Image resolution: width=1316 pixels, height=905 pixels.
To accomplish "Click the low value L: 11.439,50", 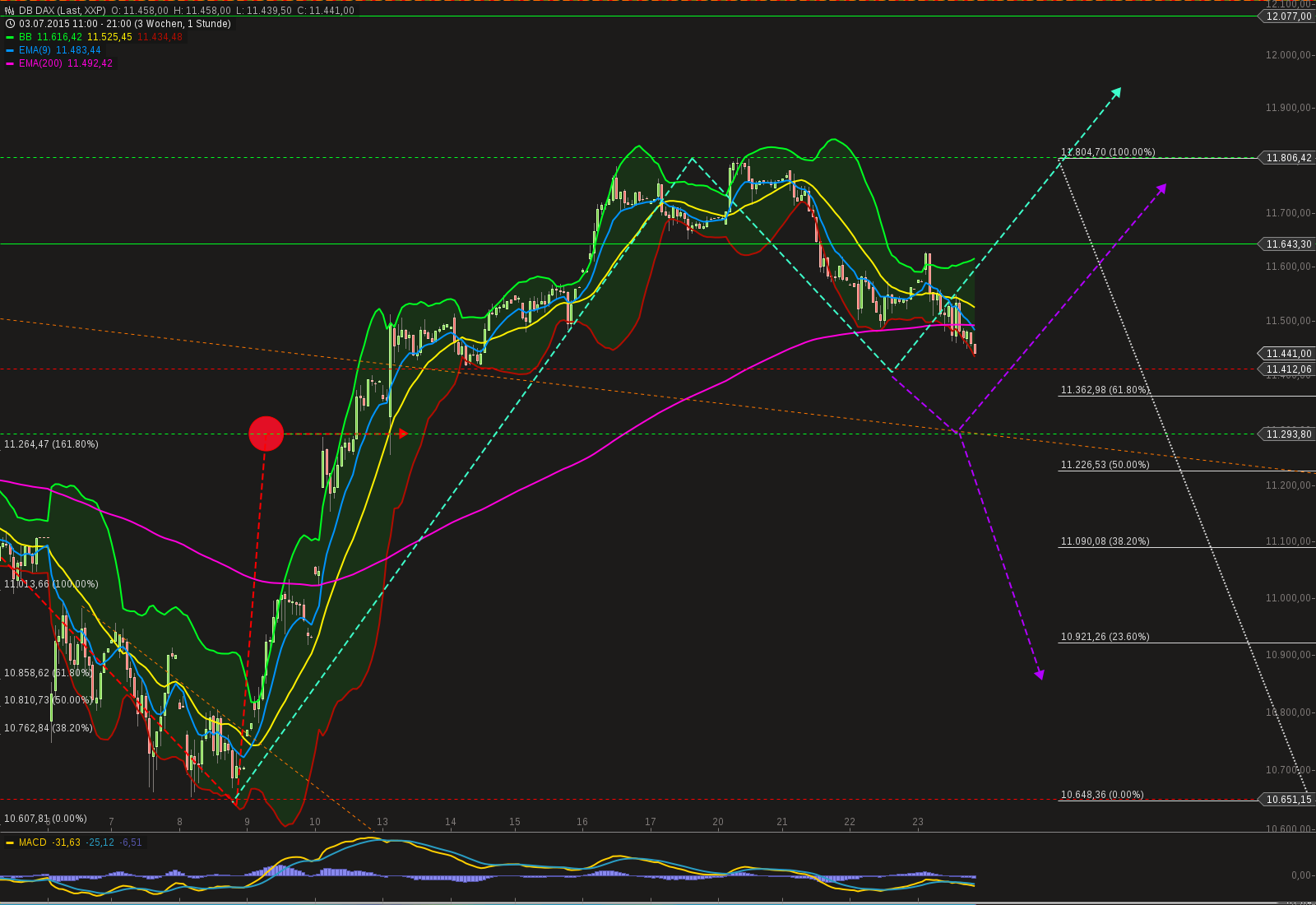I will tap(264, 11).
